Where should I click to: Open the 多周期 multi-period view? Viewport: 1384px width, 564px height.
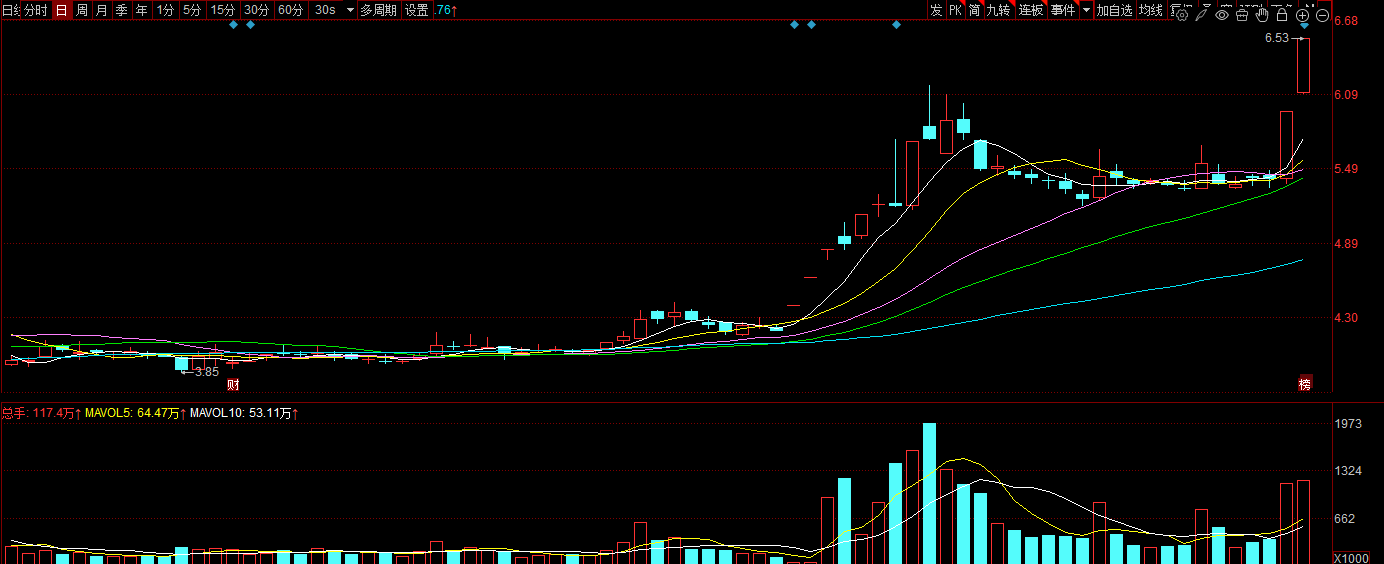click(378, 10)
